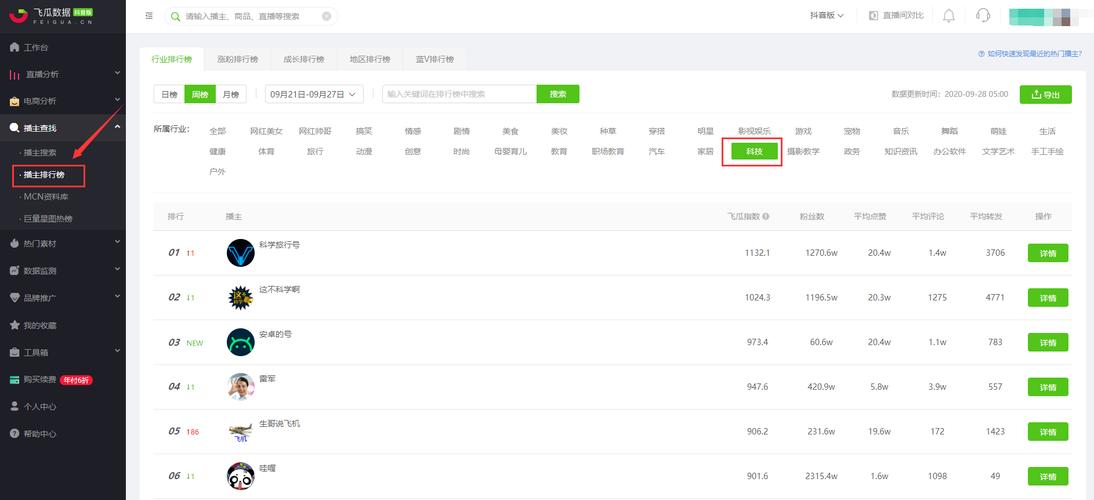The height and width of the screenshot is (500, 1094).
Task: Select the 周榜 weekly ranking option
Action: 200,94
